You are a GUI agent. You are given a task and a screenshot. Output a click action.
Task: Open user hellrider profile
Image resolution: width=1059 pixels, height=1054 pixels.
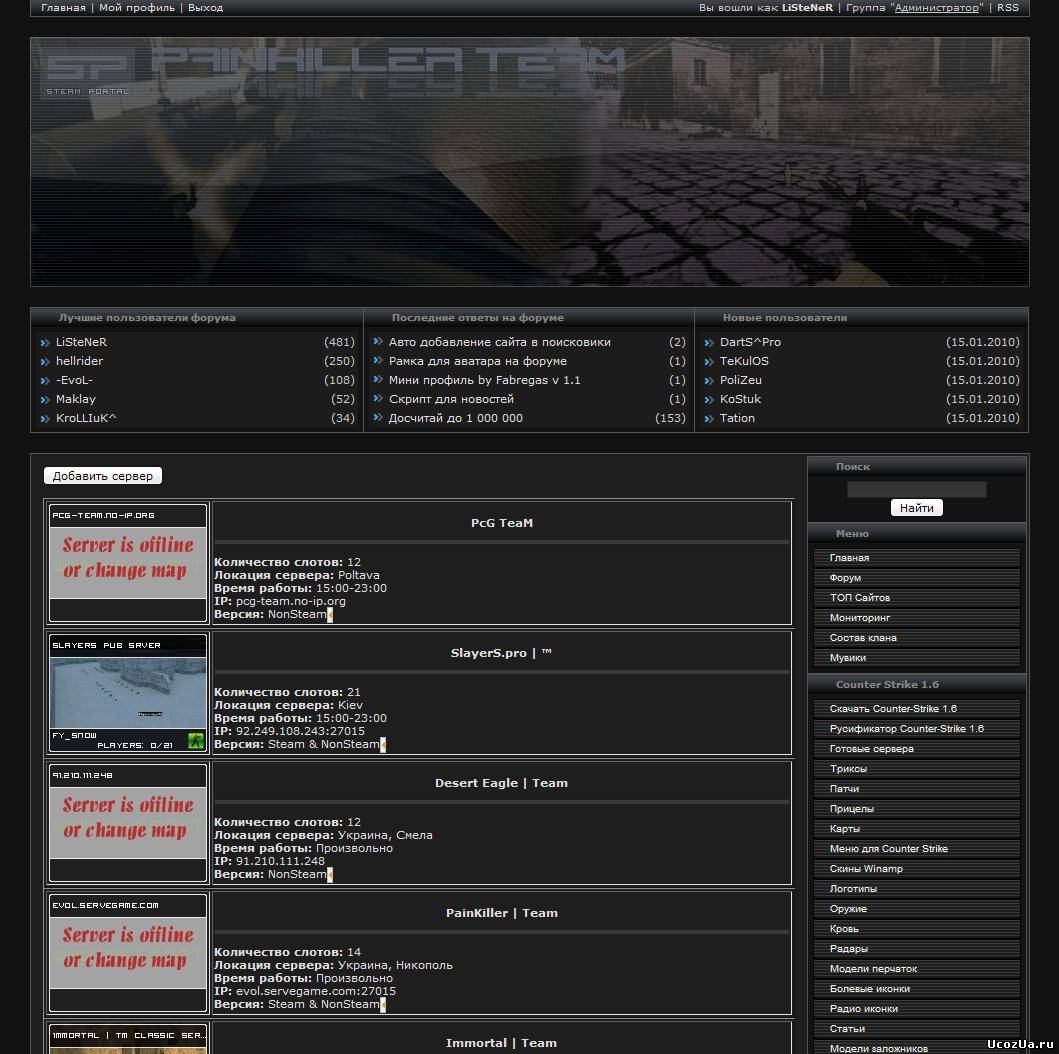click(x=79, y=361)
